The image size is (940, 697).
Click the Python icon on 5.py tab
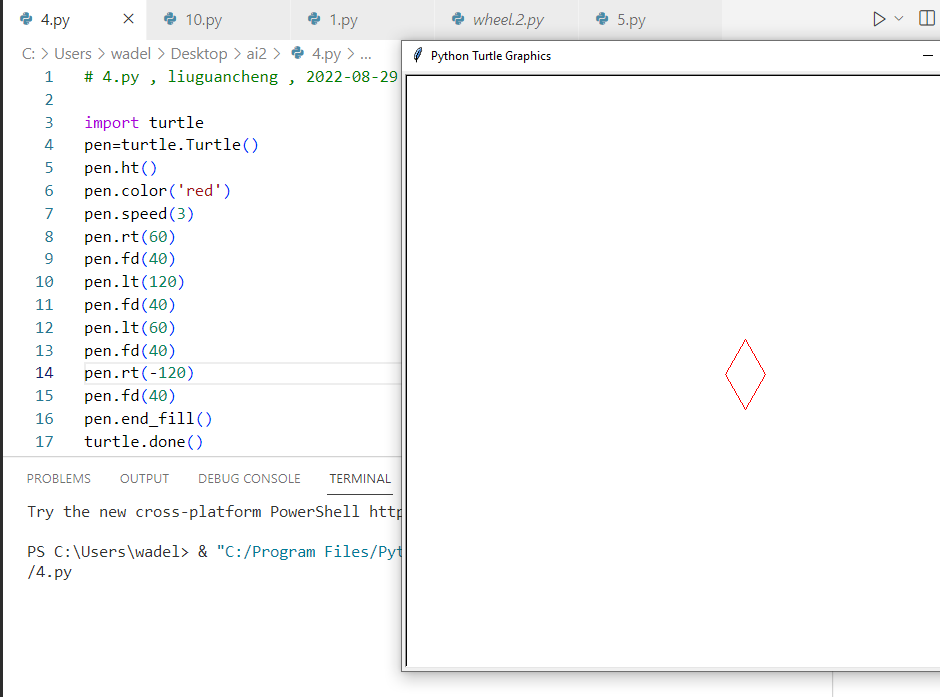pos(602,19)
